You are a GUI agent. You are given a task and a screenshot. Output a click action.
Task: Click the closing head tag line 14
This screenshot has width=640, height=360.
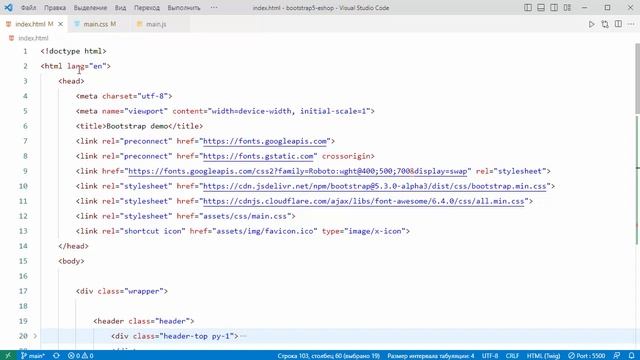73,246
